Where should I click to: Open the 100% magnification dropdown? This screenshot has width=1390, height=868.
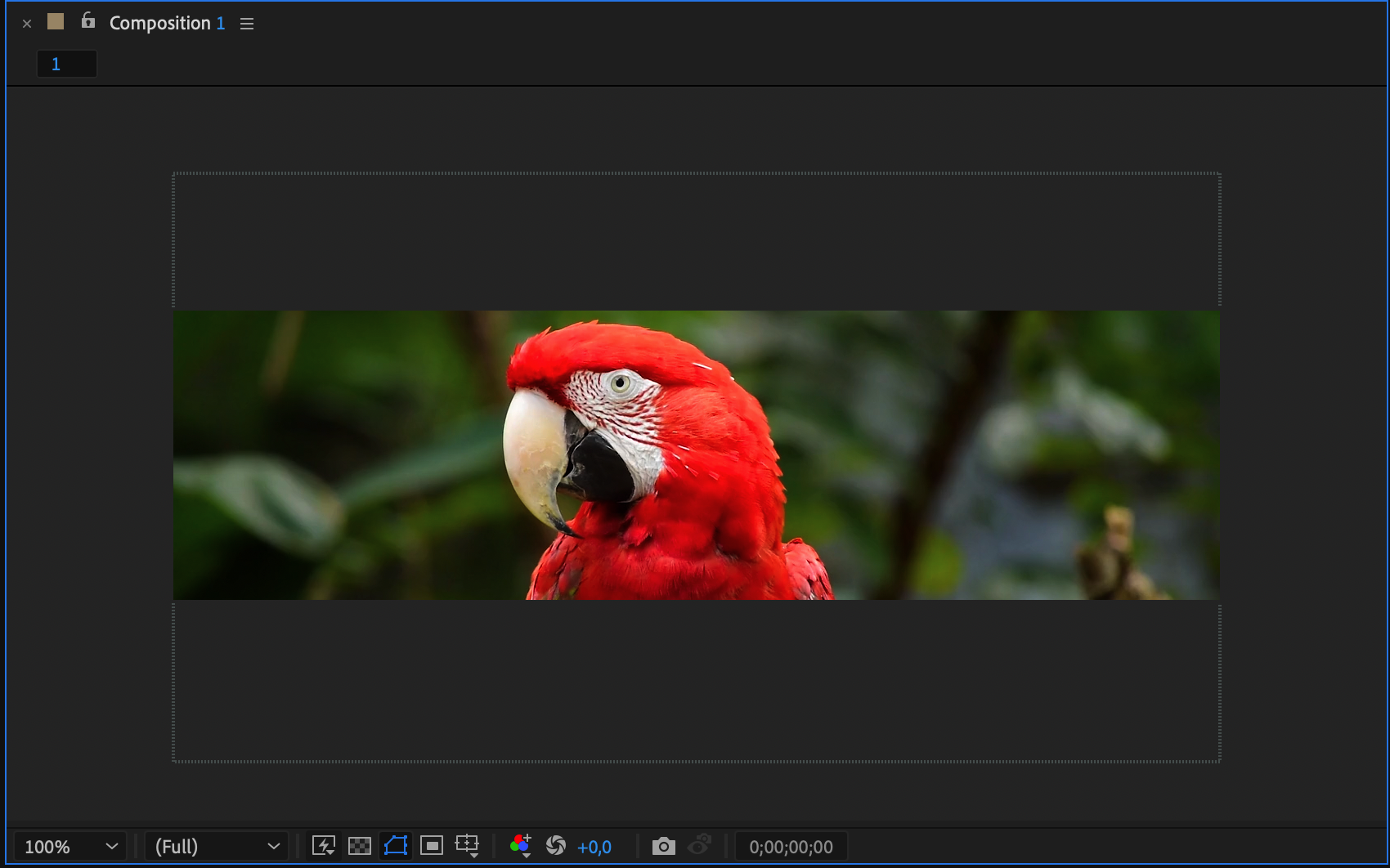(x=70, y=847)
